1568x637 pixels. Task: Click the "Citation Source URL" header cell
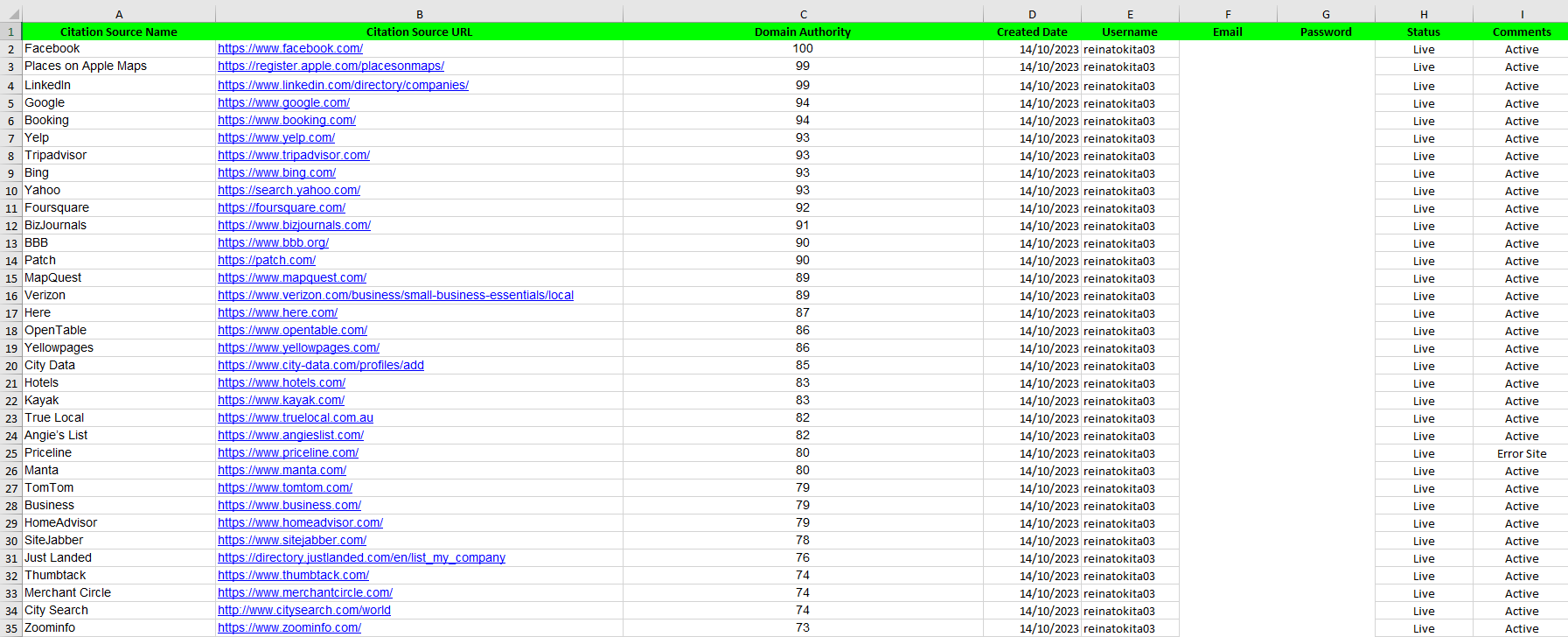pos(420,31)
